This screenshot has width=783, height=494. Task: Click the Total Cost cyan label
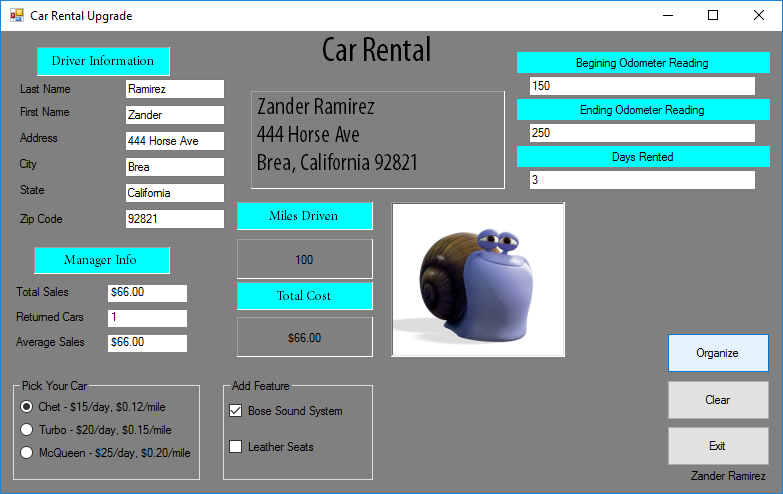305,296
